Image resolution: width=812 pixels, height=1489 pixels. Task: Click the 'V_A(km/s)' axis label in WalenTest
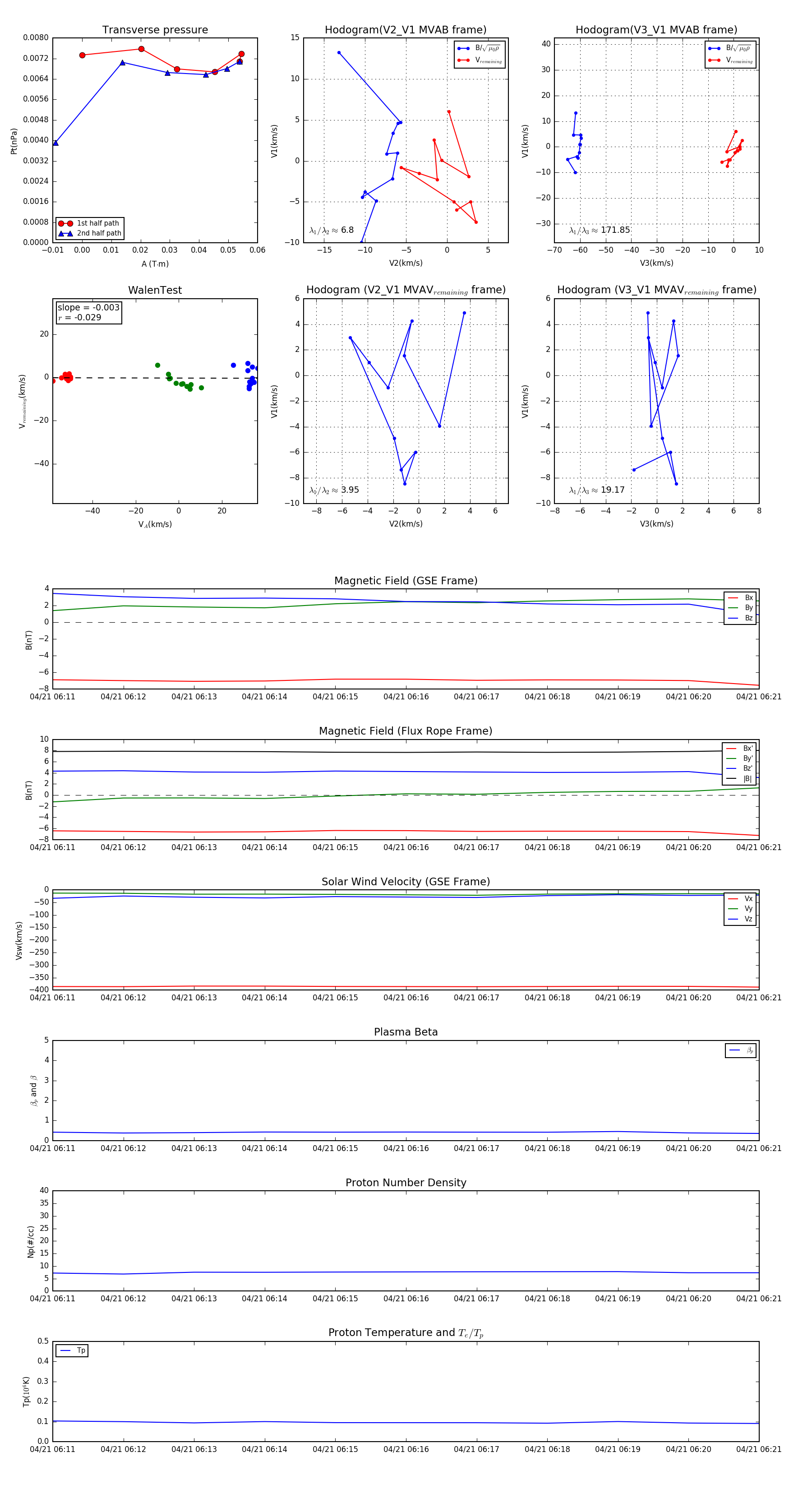[x=155, y=524]
